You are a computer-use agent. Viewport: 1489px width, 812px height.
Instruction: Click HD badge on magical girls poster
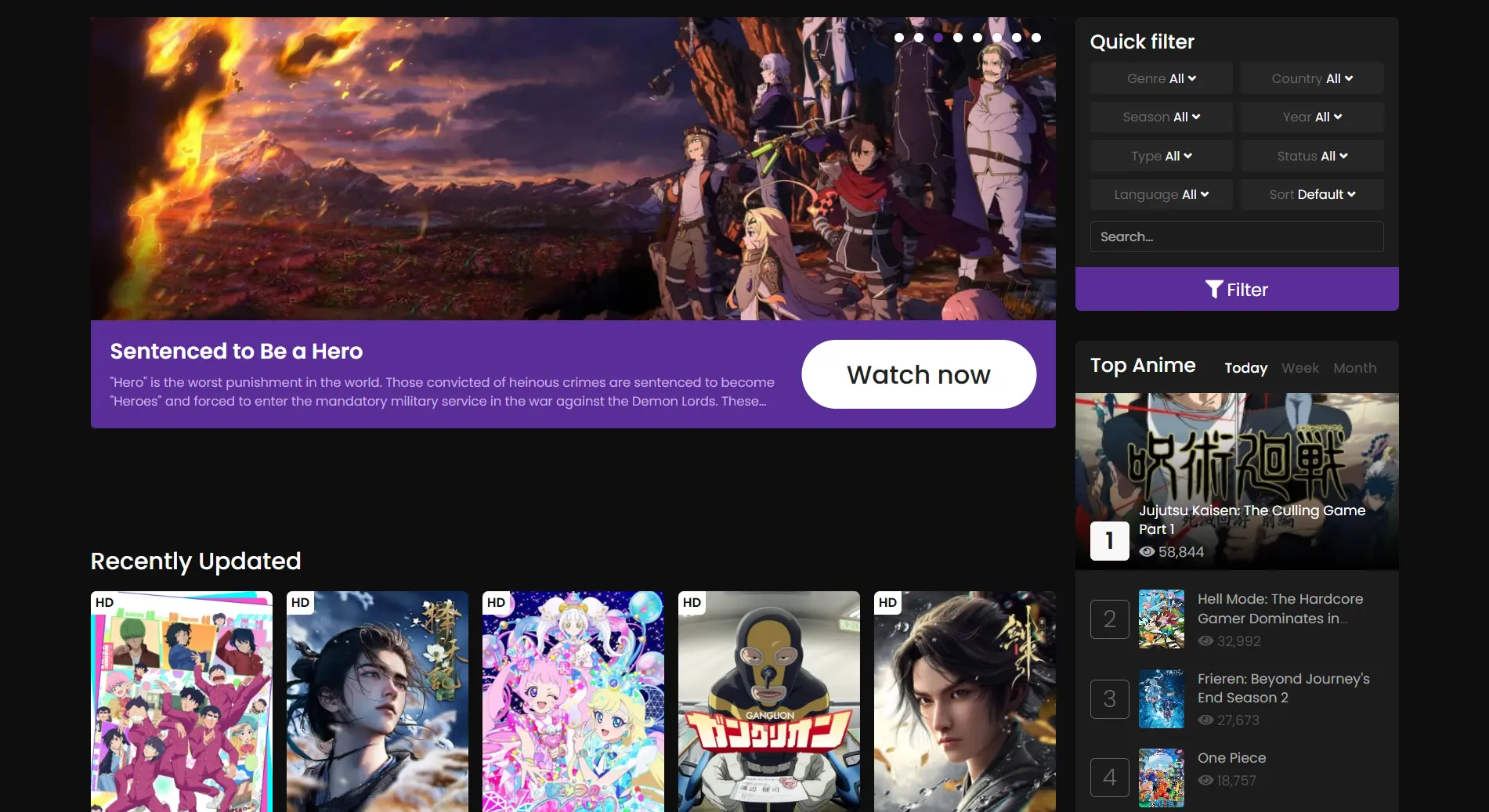point(496,602)
